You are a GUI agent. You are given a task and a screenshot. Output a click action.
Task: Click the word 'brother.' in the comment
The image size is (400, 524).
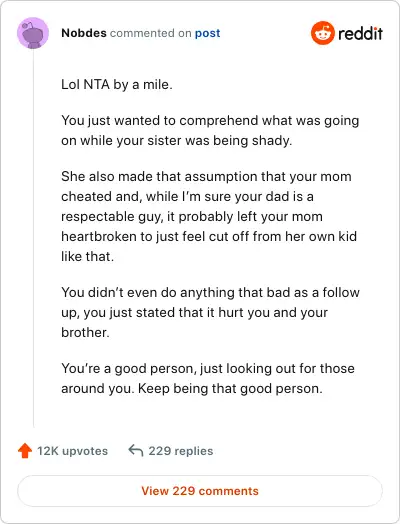click(x=85, y=333)
